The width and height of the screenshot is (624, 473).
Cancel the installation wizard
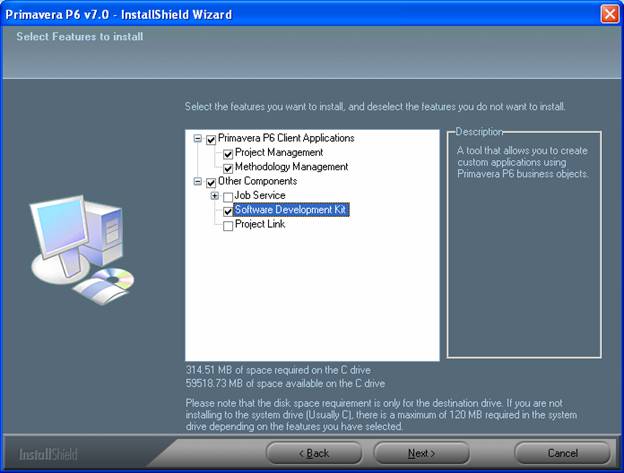tap(562, 453)
